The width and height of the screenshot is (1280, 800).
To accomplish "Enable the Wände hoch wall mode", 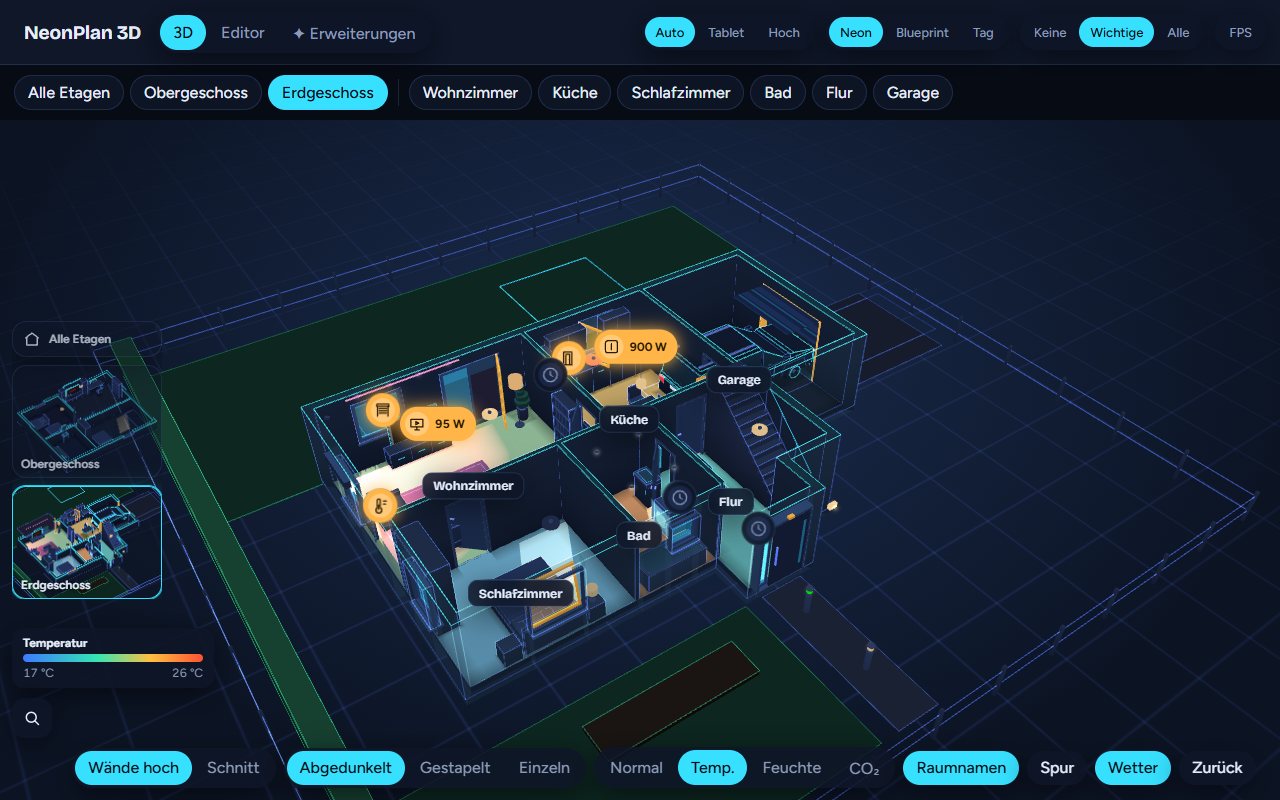I will tap(133, 768).
